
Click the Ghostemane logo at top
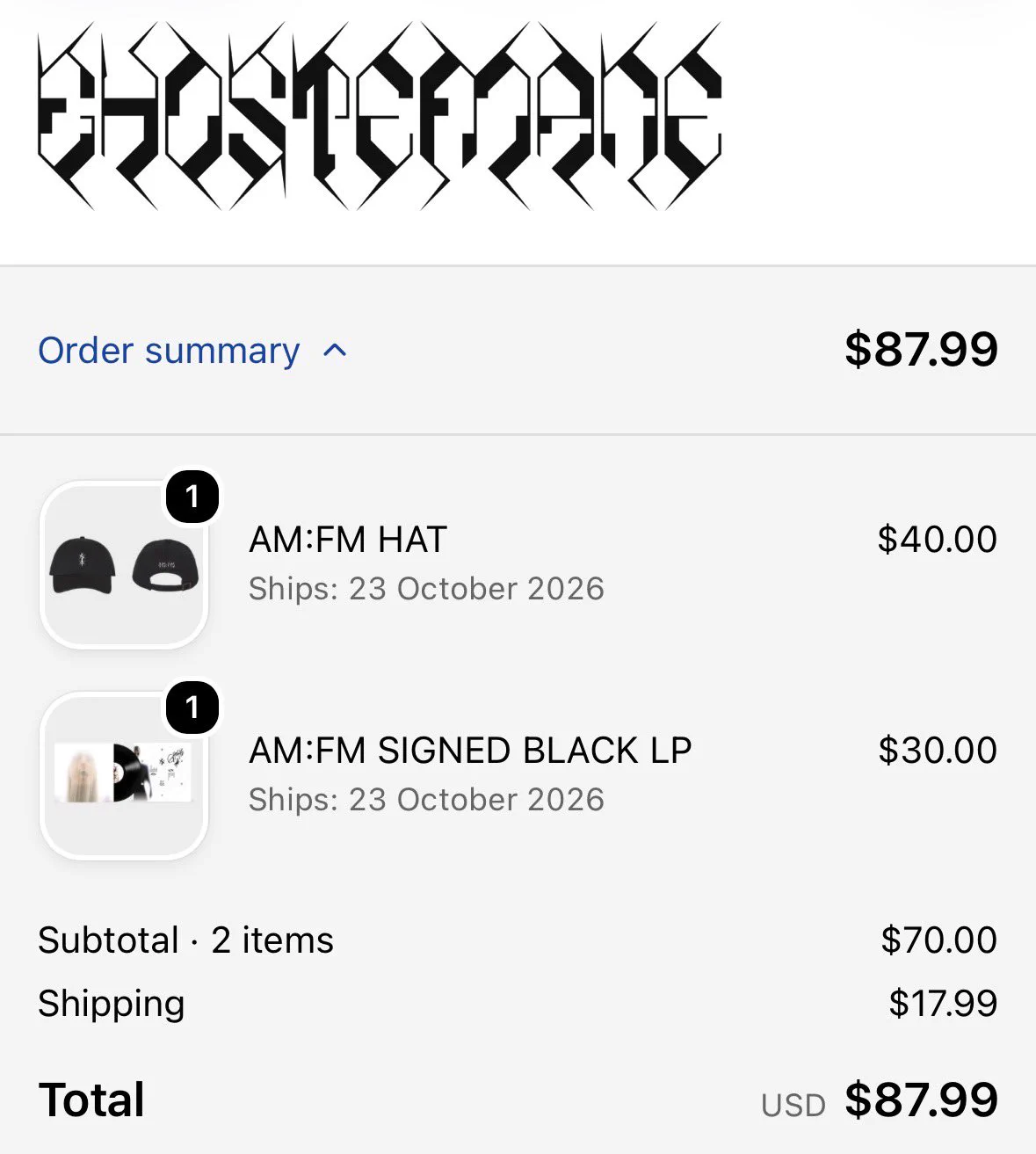[x=380, y=116]
